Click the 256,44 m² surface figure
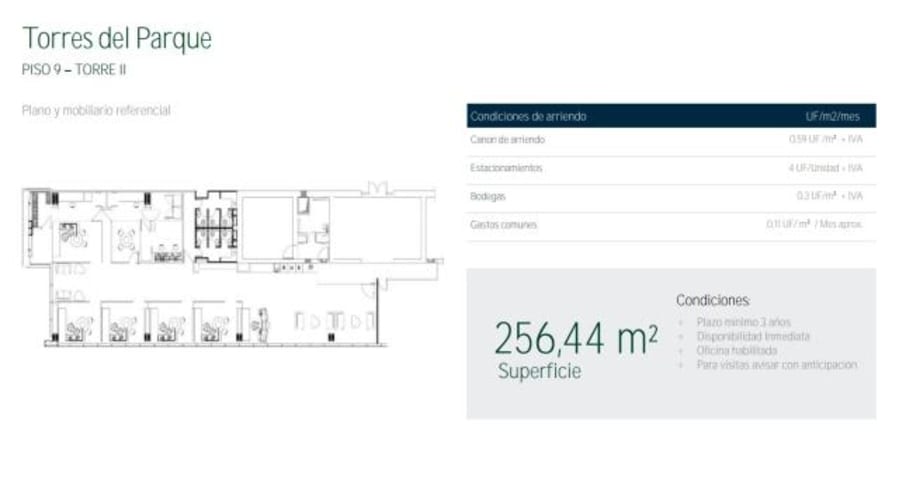This screenshot has height=500, width=899. (x=576, y=339)
